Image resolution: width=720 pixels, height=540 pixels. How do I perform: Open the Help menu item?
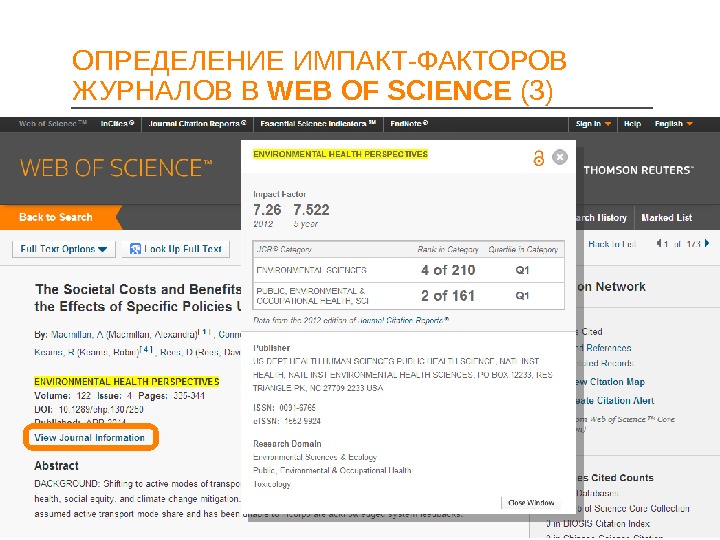point(632,124)
